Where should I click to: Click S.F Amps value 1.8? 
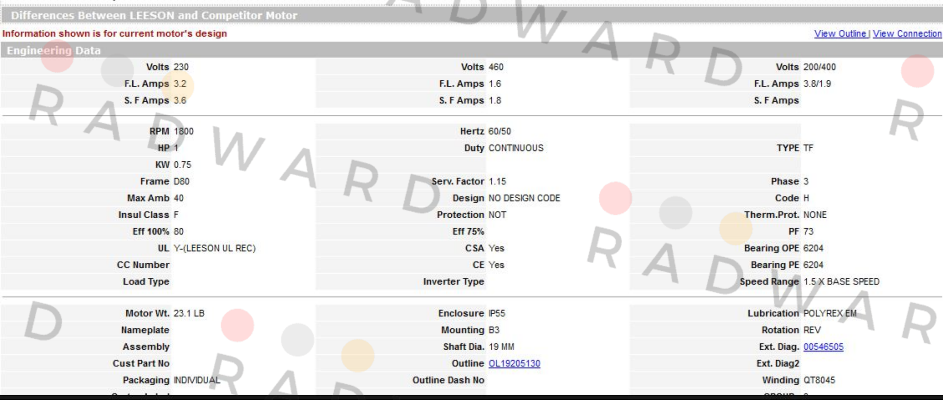[495, 100]
